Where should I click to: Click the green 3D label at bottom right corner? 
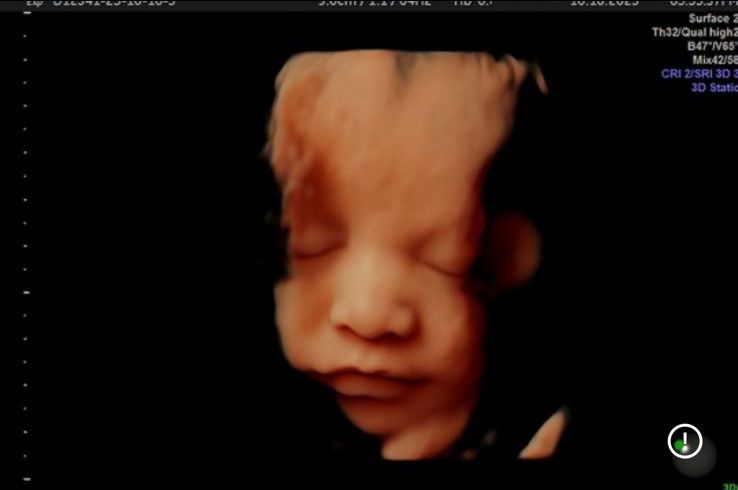point(731,486)
